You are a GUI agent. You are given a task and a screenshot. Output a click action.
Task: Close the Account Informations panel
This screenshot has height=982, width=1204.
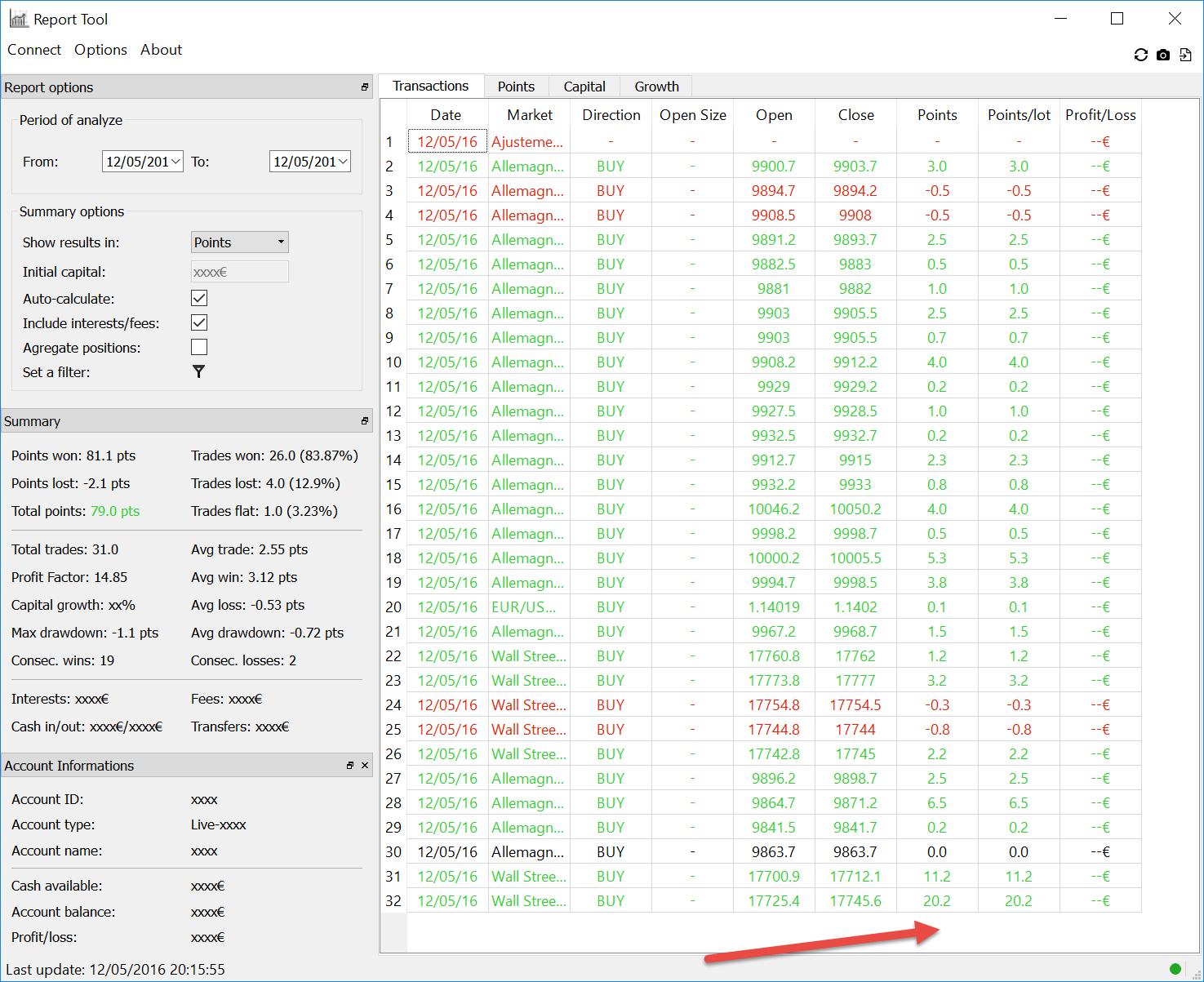pyautogui.click(x=365, y=766)
